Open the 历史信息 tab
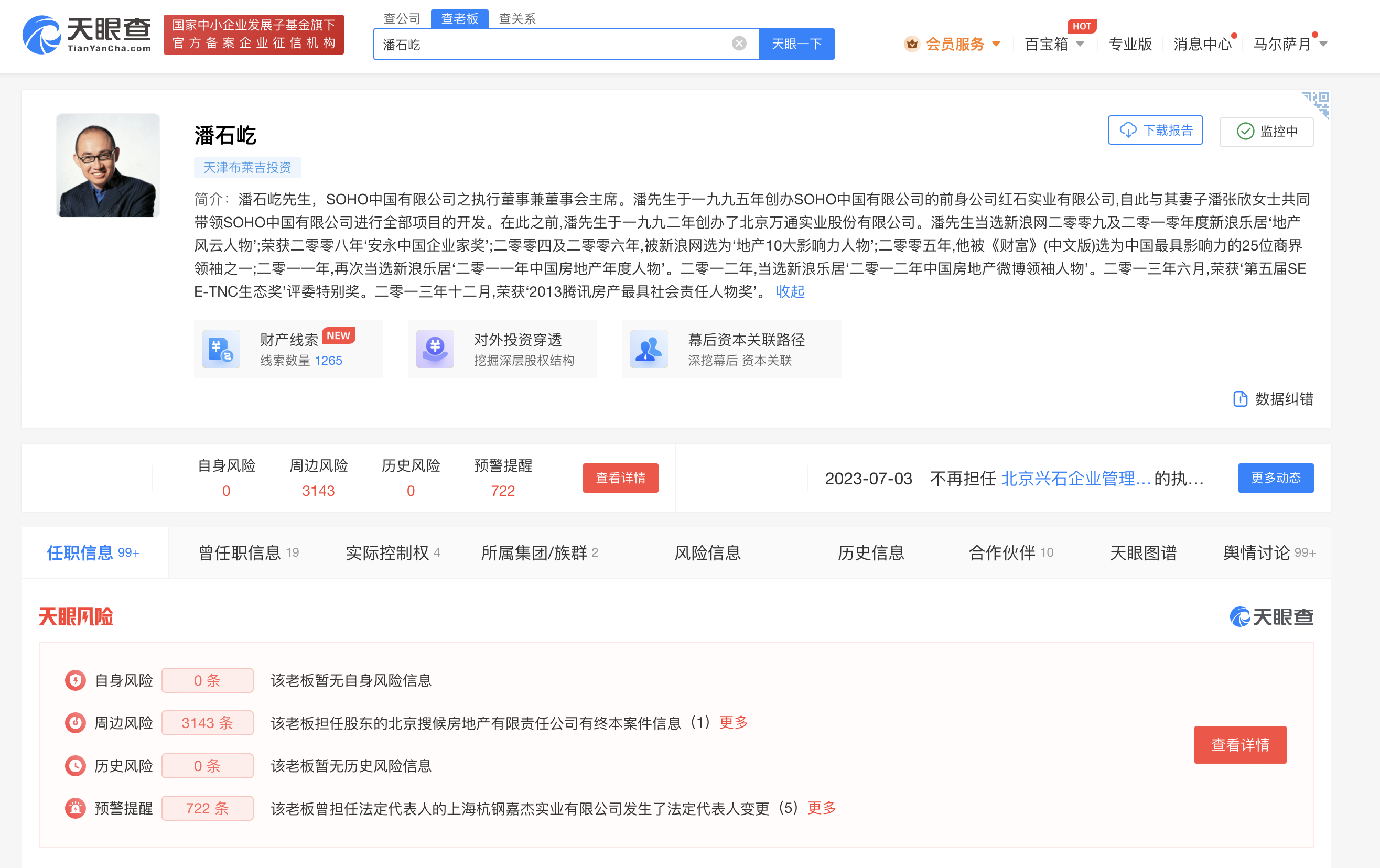 (x=870, y=552)
